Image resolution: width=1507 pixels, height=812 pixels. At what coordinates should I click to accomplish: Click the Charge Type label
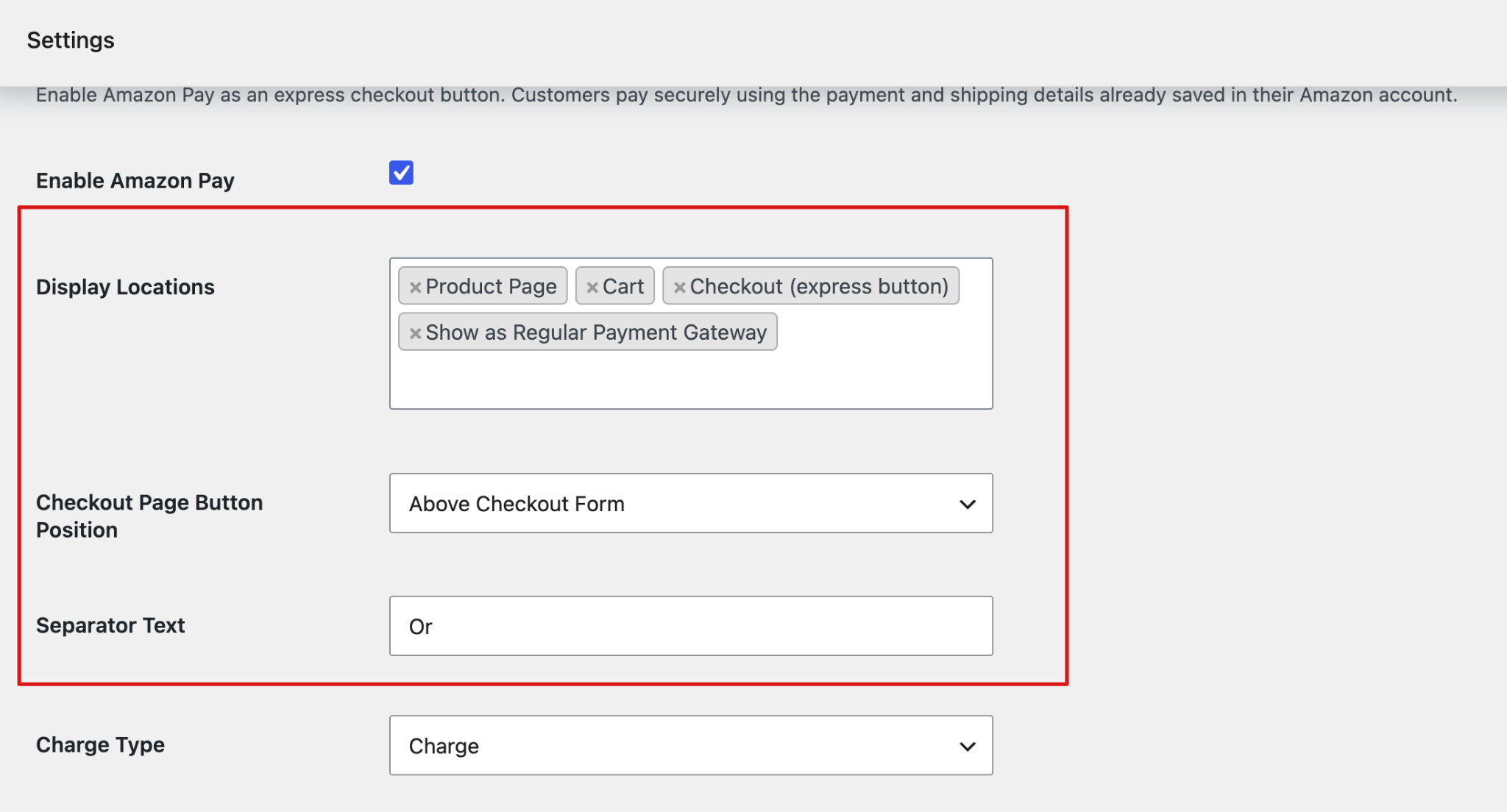pos(100,744)
